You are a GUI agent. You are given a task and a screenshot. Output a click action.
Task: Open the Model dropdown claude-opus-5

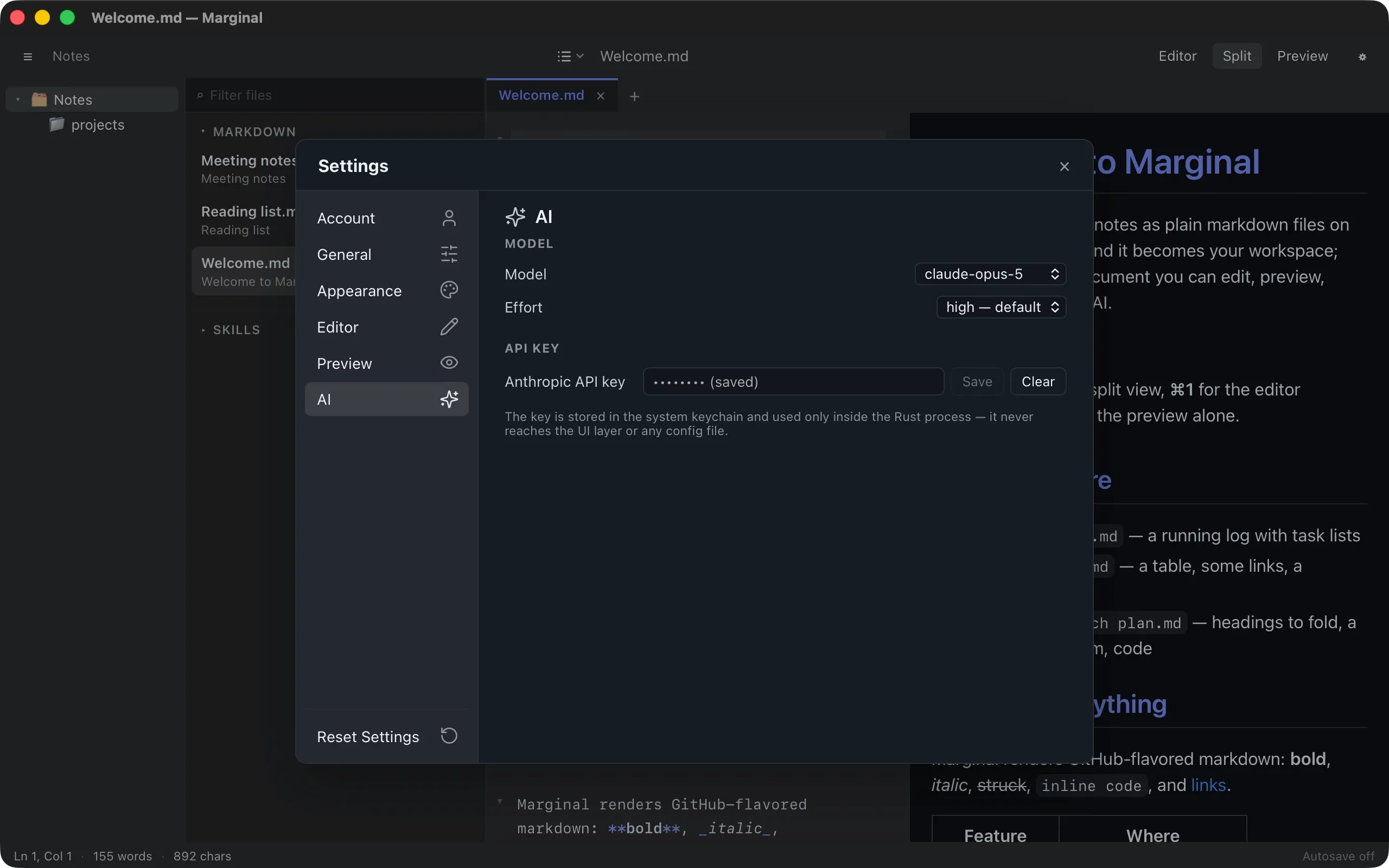[991, 275]
